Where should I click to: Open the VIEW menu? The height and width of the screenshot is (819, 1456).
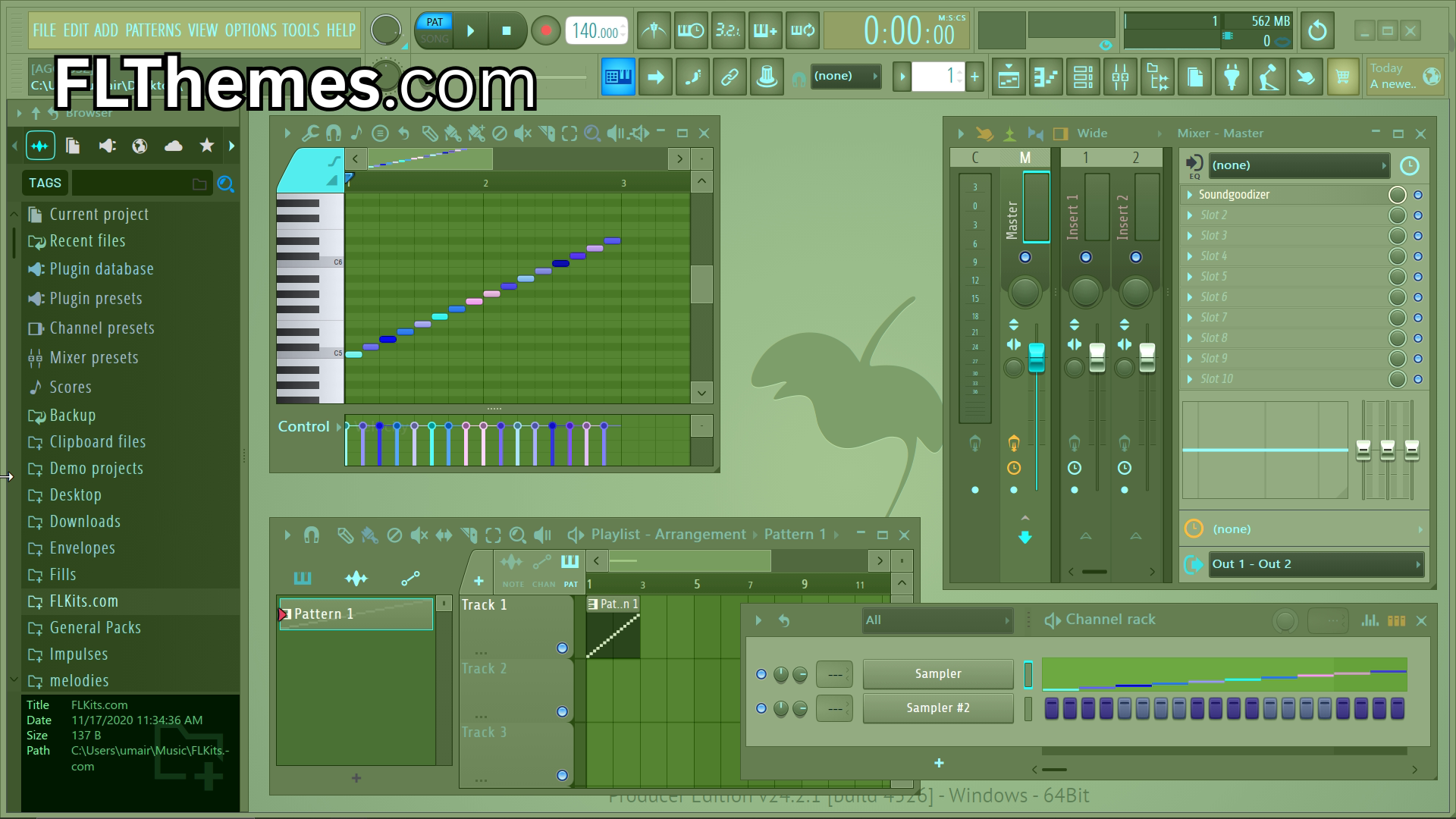coord(202,30)
